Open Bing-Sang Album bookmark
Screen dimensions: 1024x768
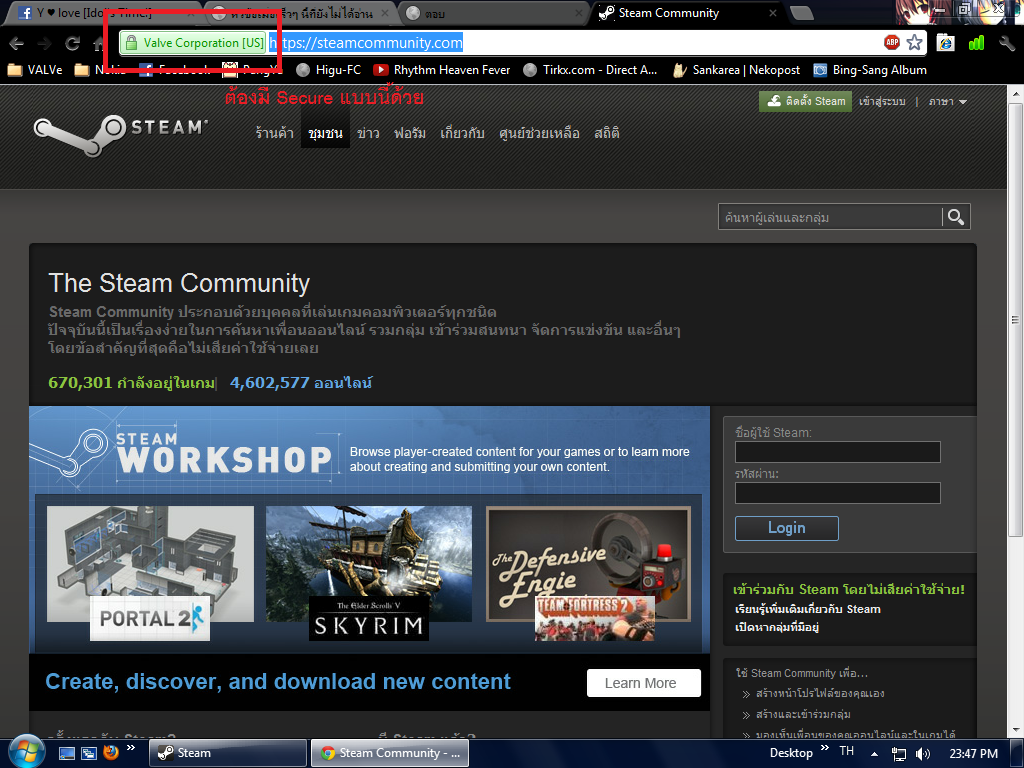pyautogui.click(x=870, y=70)
